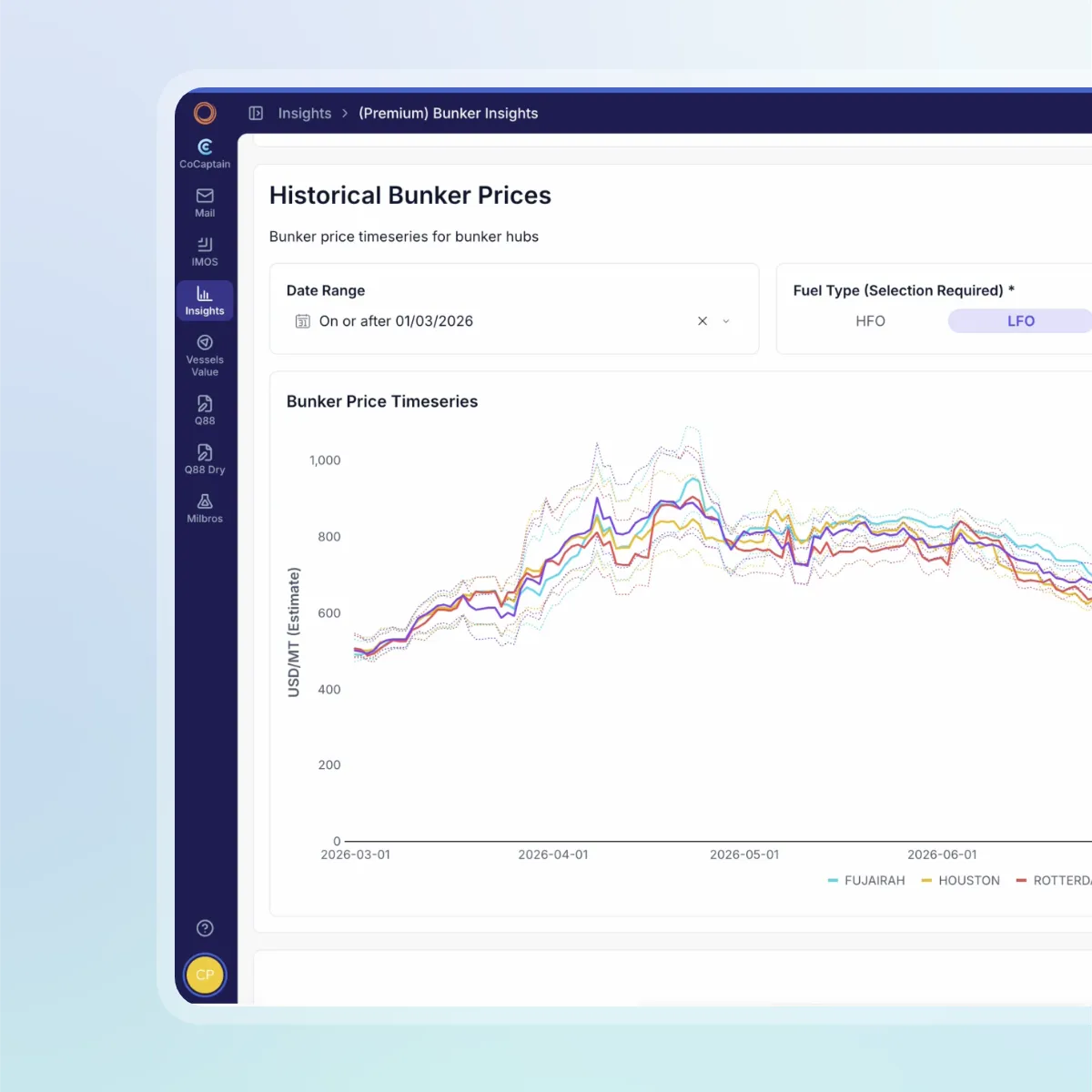Screen dimensions: 1092x1092
Task: Toggle HOUSTON legend series
Action: coord(961,880)
